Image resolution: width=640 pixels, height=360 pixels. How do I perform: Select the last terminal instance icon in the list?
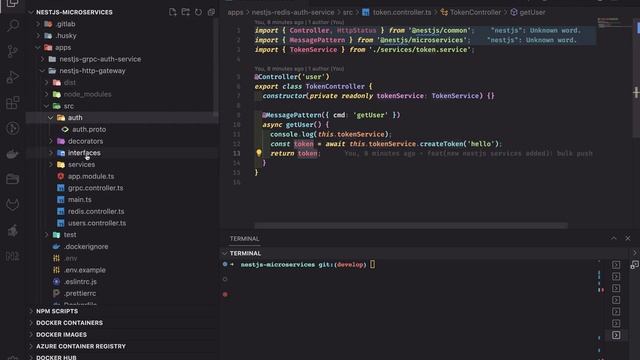click(x=616, y=335)
